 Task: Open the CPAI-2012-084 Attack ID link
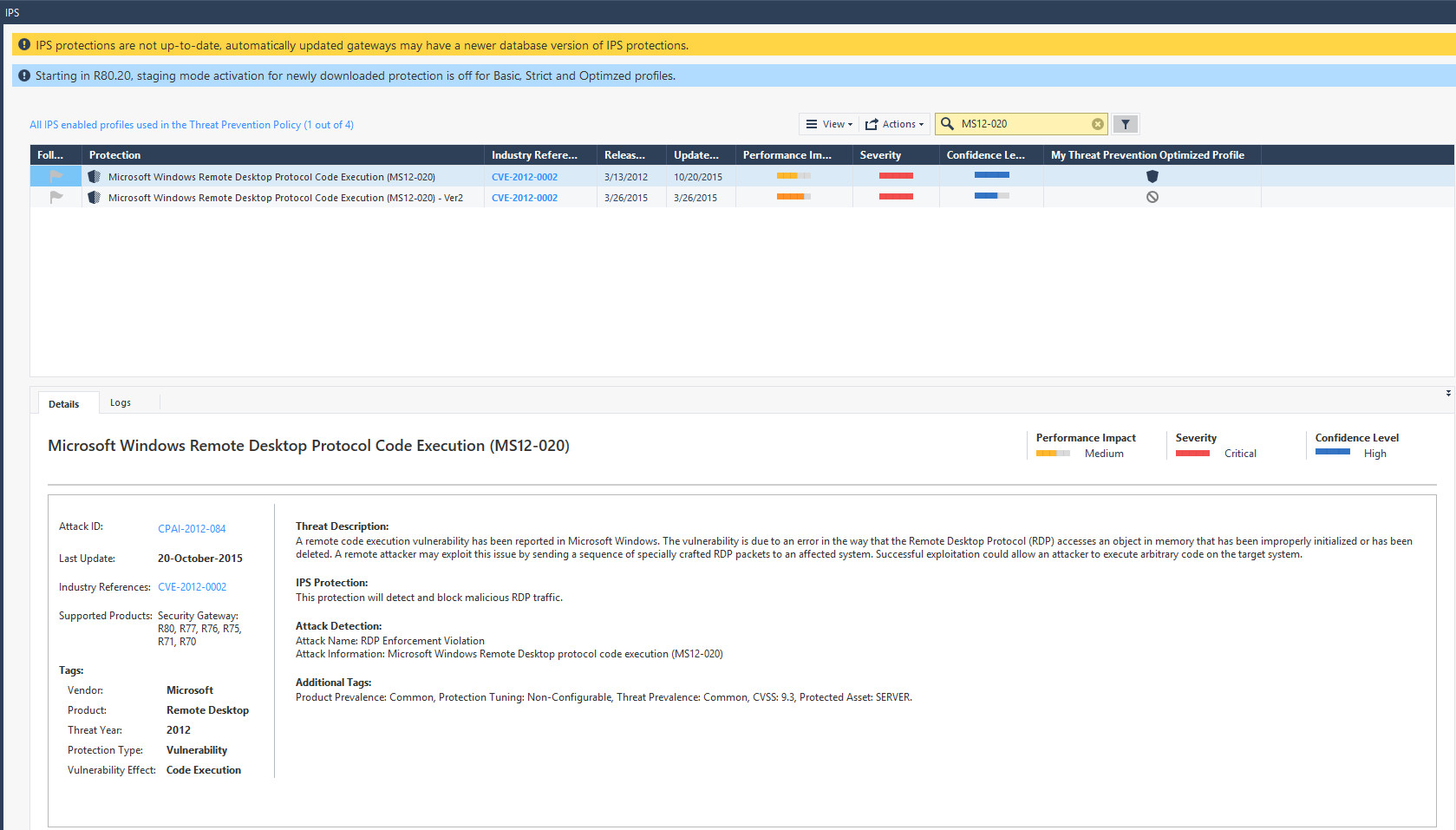(192, 529)
